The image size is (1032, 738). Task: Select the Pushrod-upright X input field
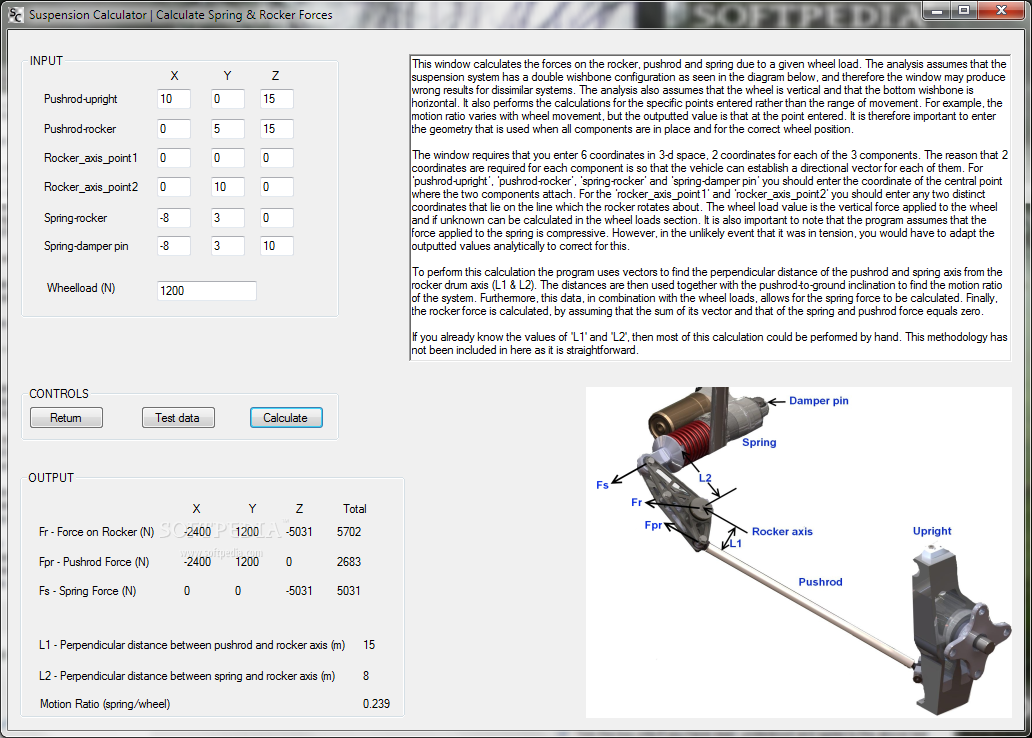(174, 99)
